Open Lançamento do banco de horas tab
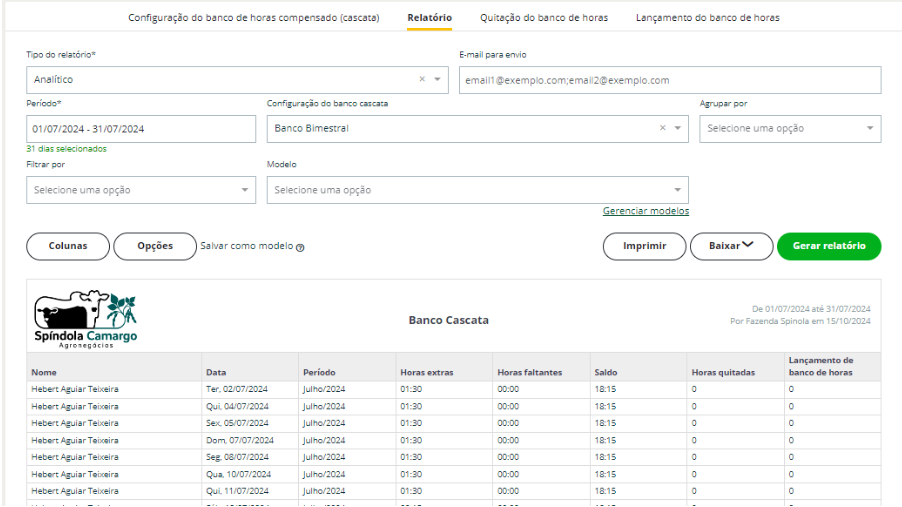 pyautogui.click(x=708, y=18)
